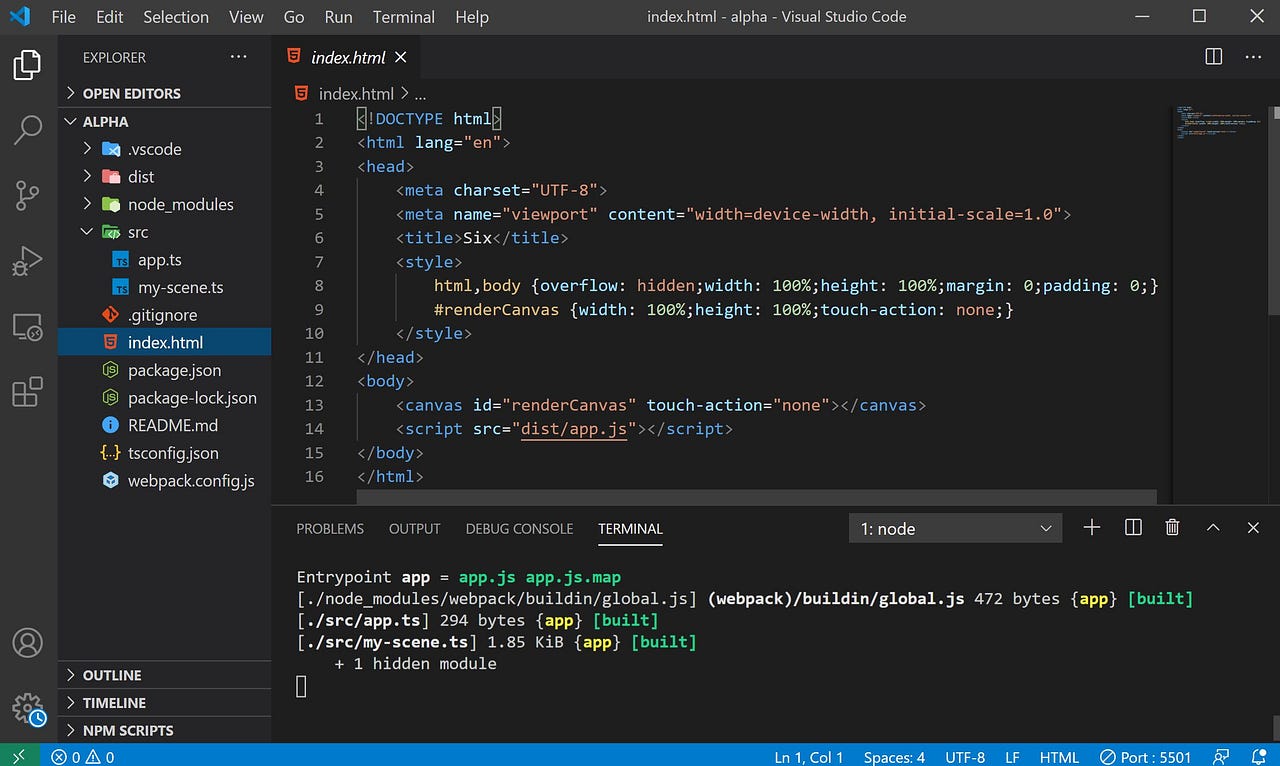Change indentation via Spaces: 4 in status bar
The image size is (1280, 766).
(x=893, y=757)
